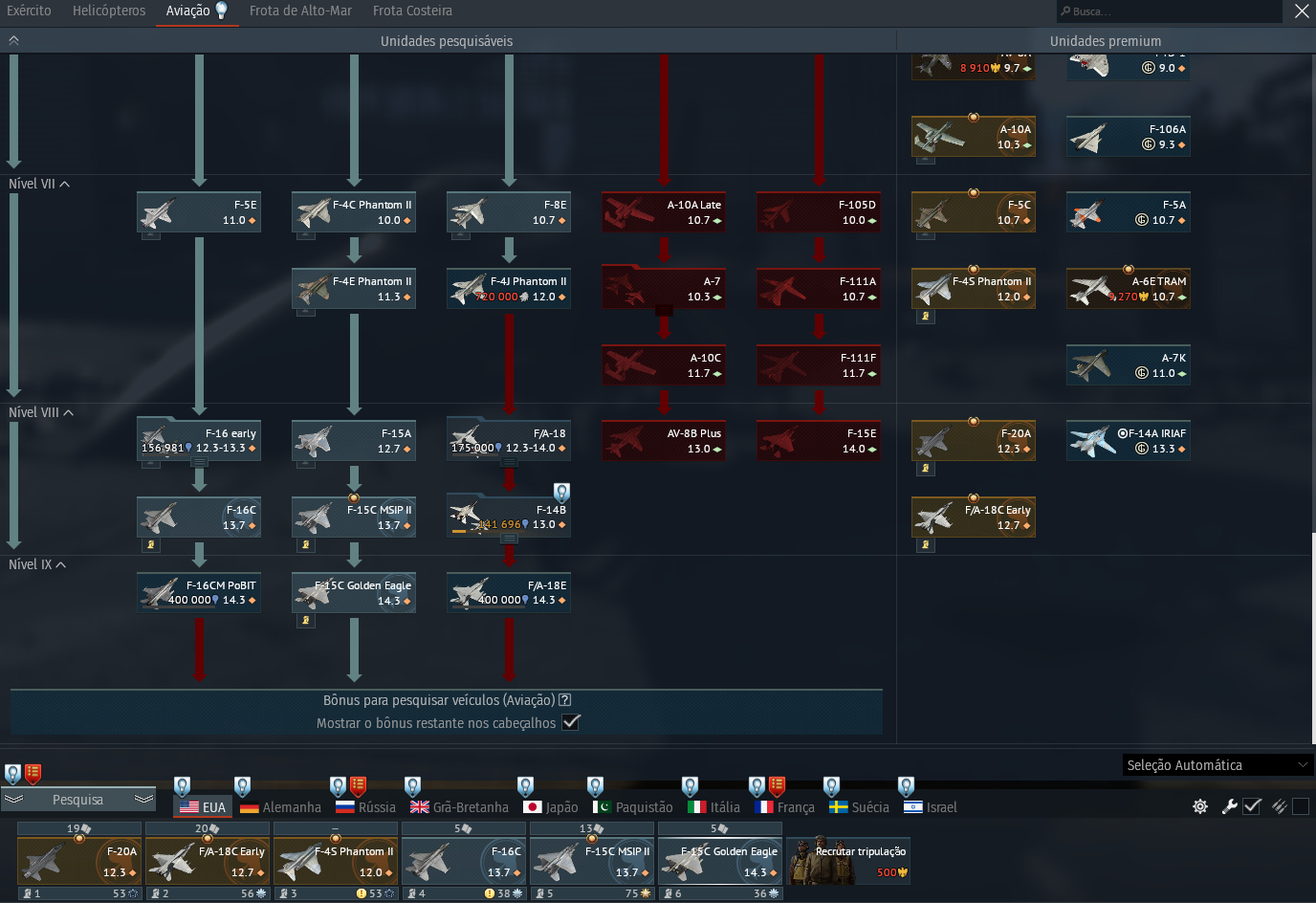
Task: Select the Suécia nation tab
Action: click(859, 807)
